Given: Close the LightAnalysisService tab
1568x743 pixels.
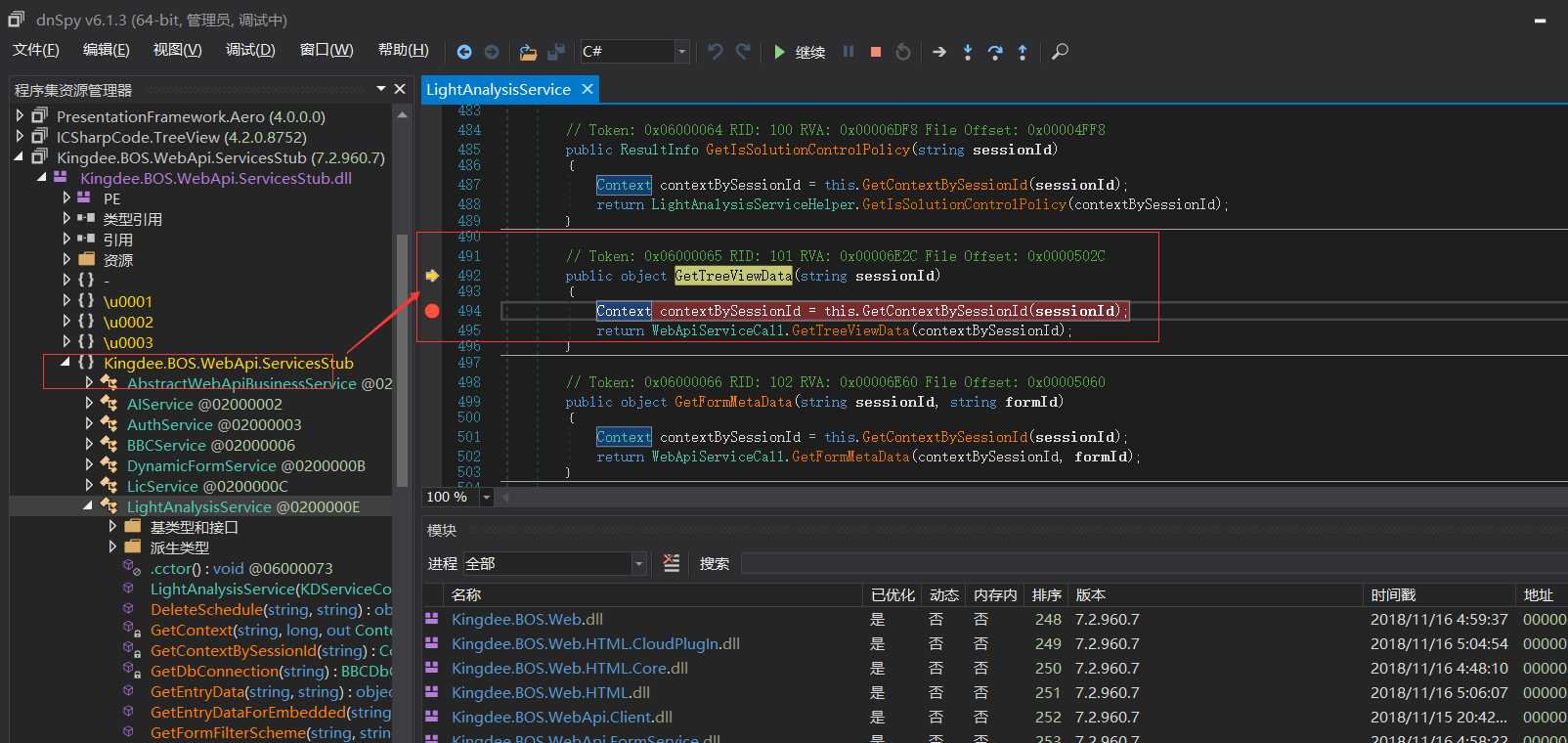Looking at the screenshot, I should [587, 89].
